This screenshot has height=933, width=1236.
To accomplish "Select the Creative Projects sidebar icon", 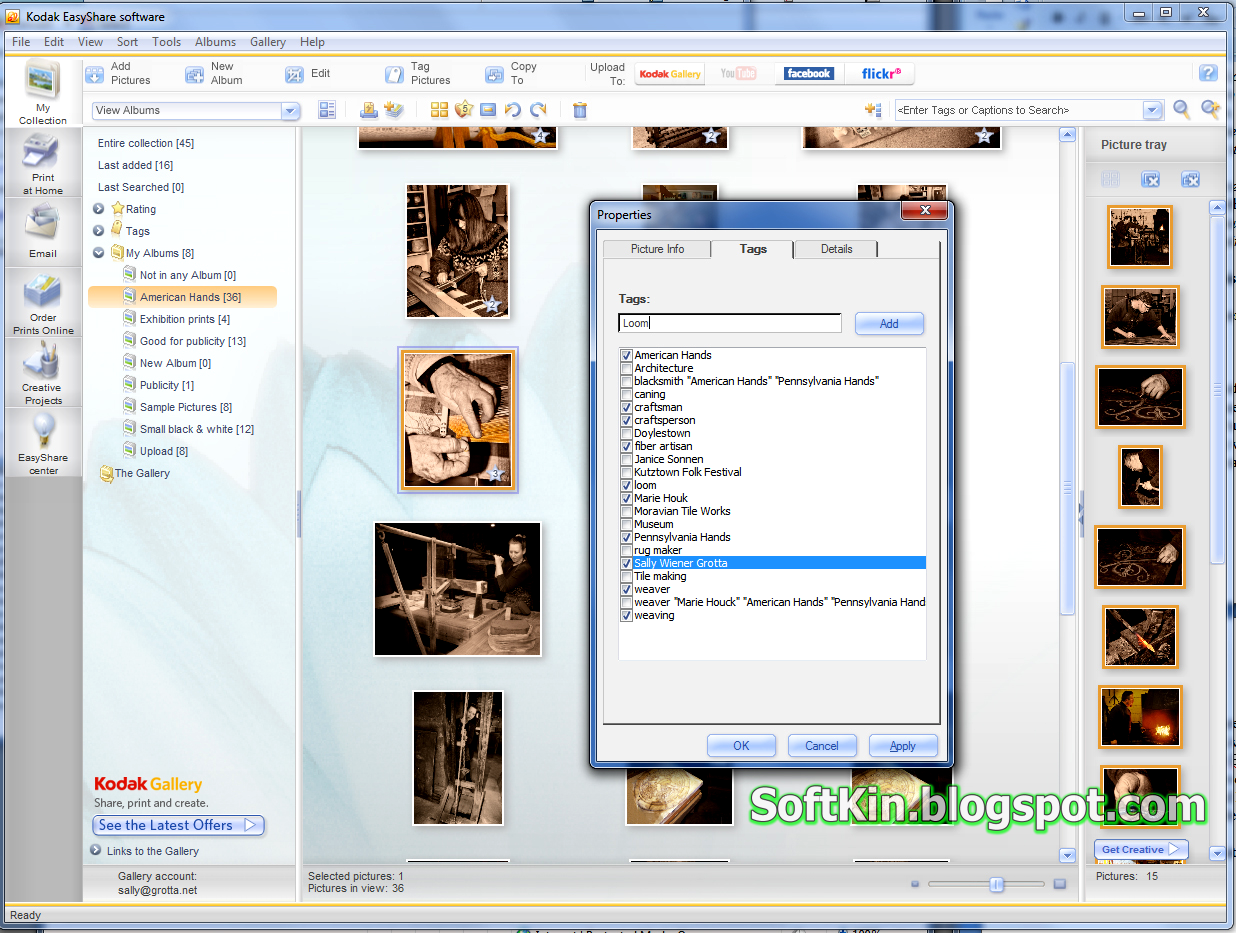I will [42, 373].
